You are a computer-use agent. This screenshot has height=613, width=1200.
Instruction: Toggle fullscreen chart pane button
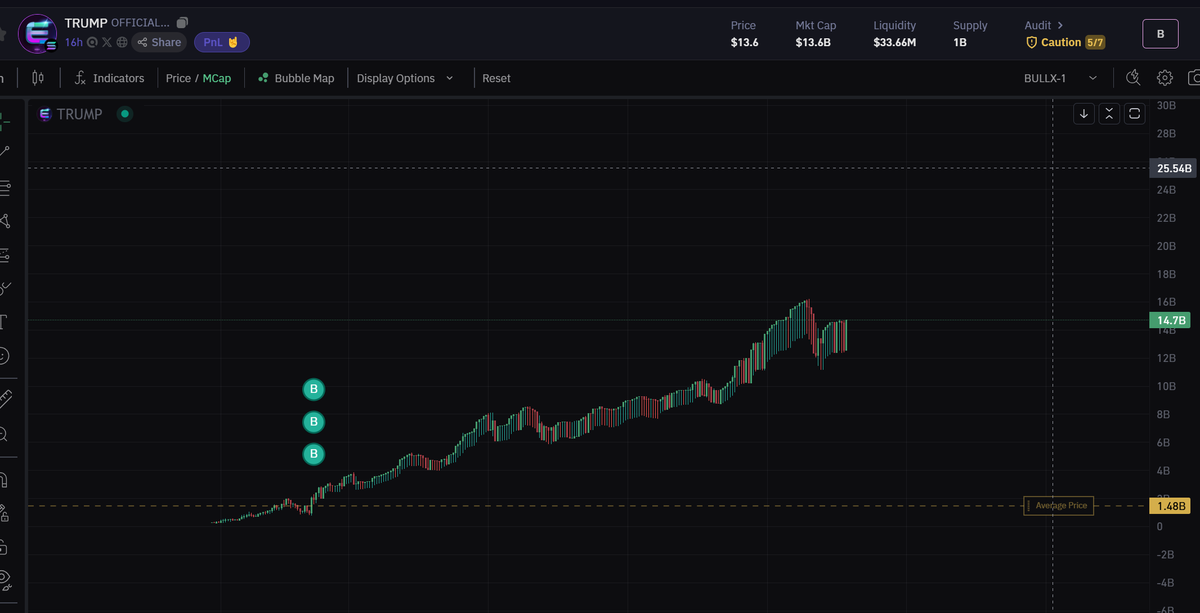1134,114
